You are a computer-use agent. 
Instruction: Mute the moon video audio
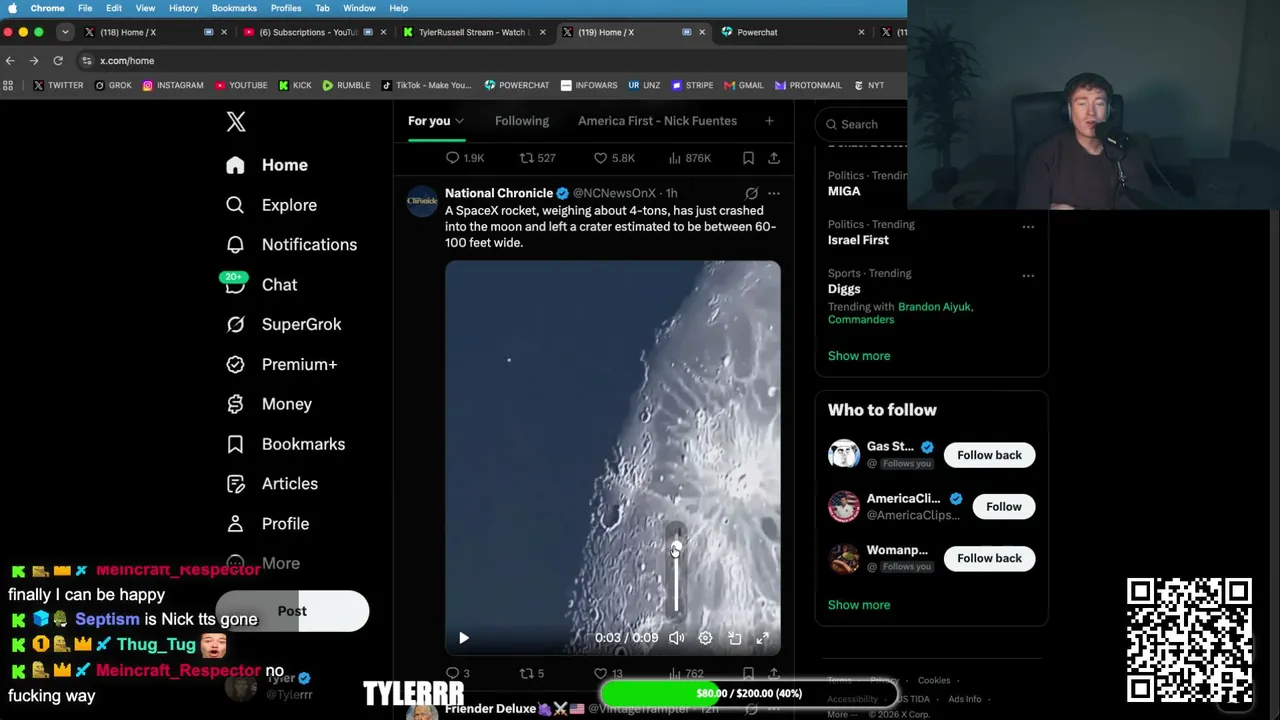[676, 638]
